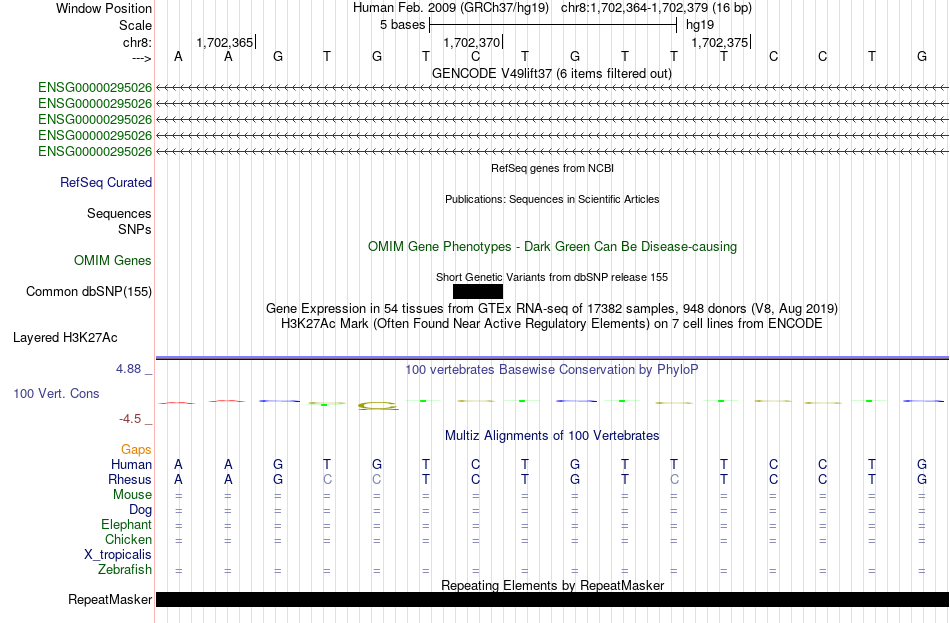Click the large yellow G conservation logo
This screenshot has width=950, height=623.
[x=377, y=405]
